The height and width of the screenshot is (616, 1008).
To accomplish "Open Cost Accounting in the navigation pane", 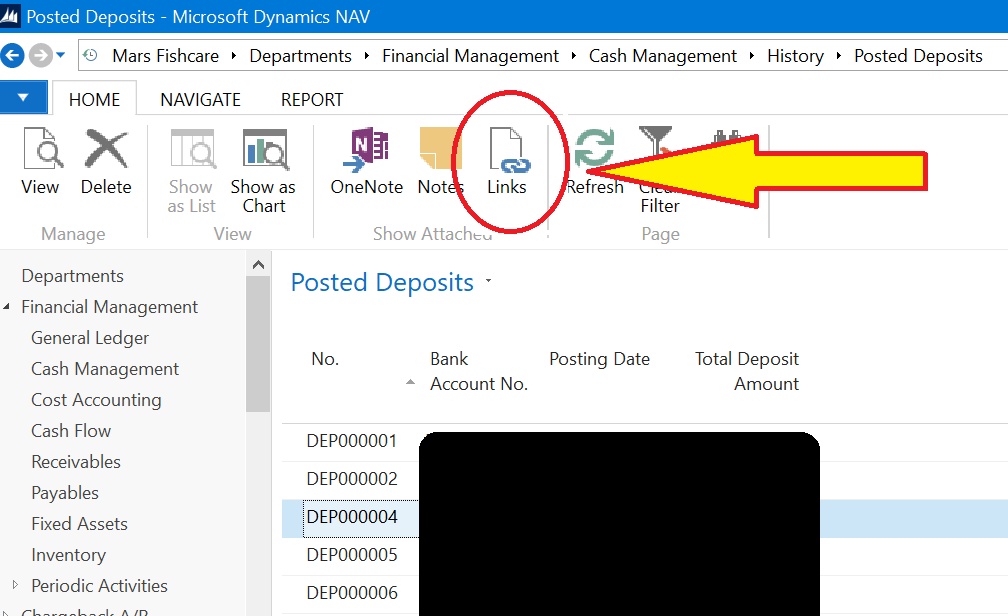I will pos(96,399).
